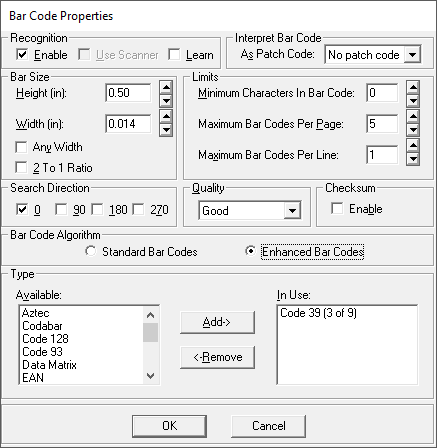Check the 90 search direction box
The image size is (437, 448).
pos(61,209)
